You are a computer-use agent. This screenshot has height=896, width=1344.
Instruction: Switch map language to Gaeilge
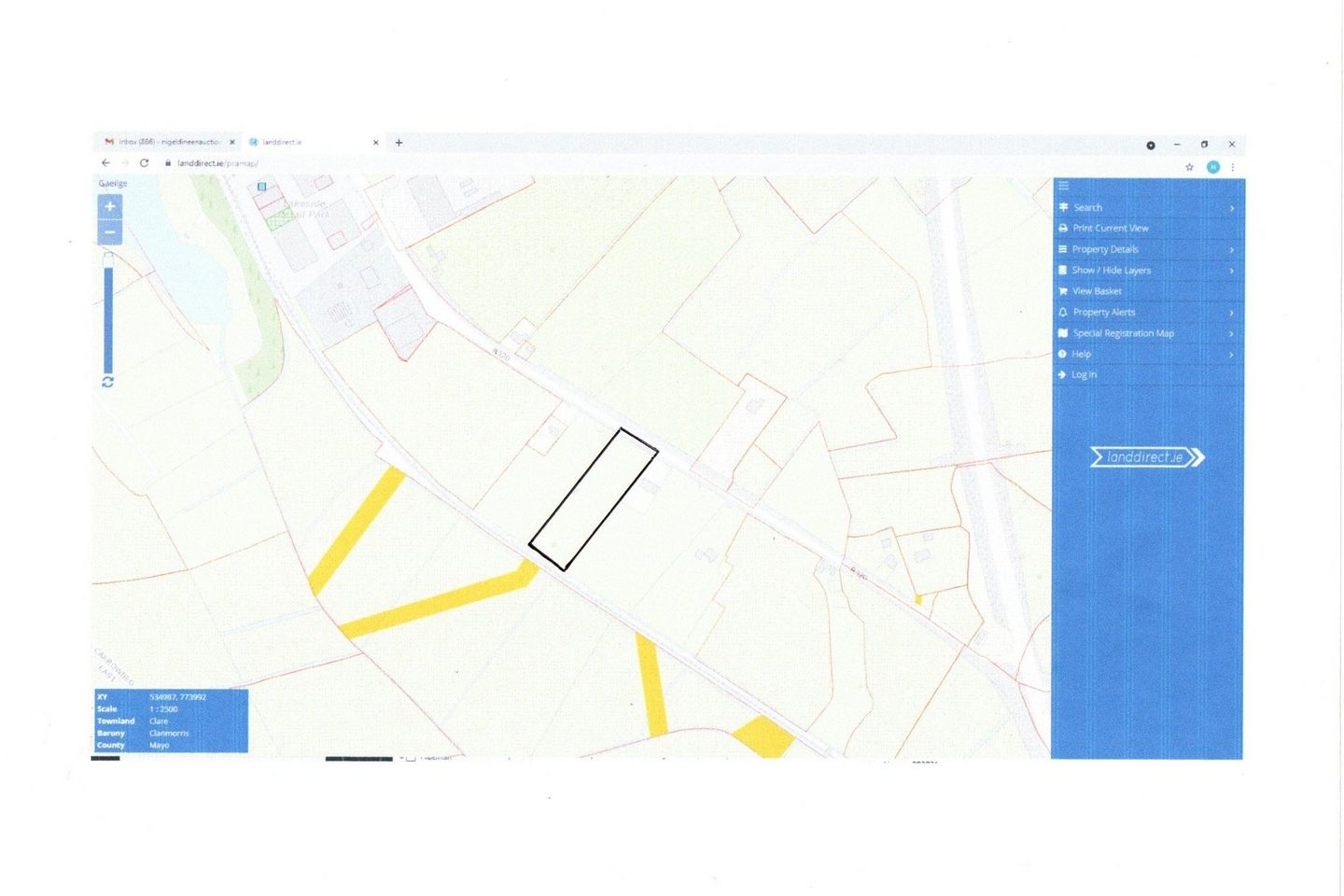(x=111, y=183)
